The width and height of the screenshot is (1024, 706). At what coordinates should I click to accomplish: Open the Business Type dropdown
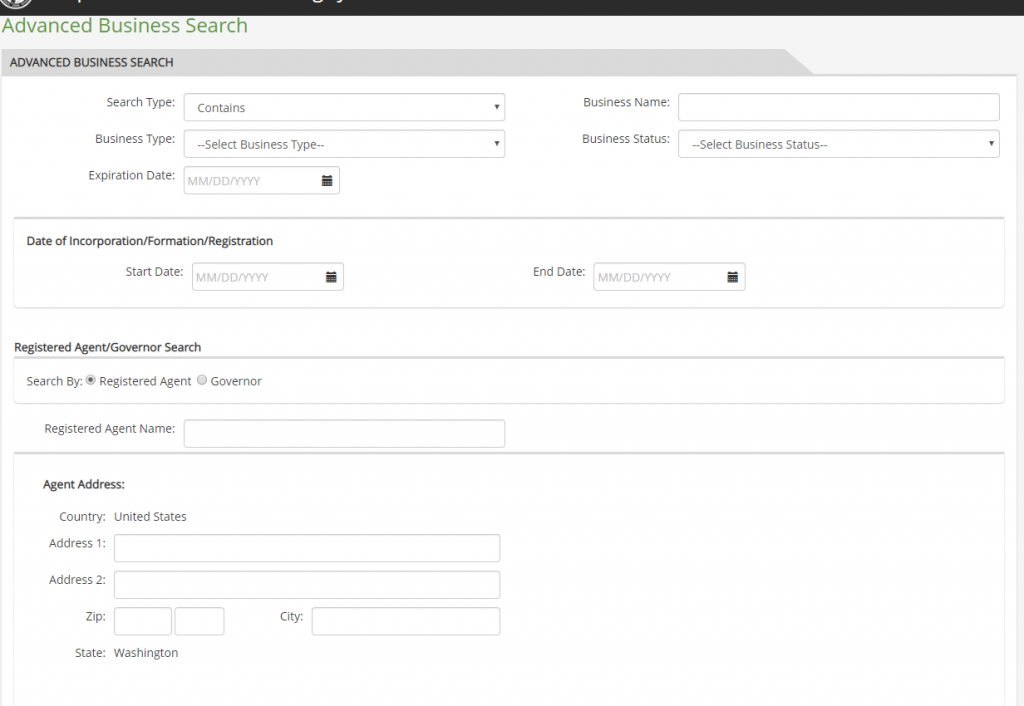coord(344,144)
